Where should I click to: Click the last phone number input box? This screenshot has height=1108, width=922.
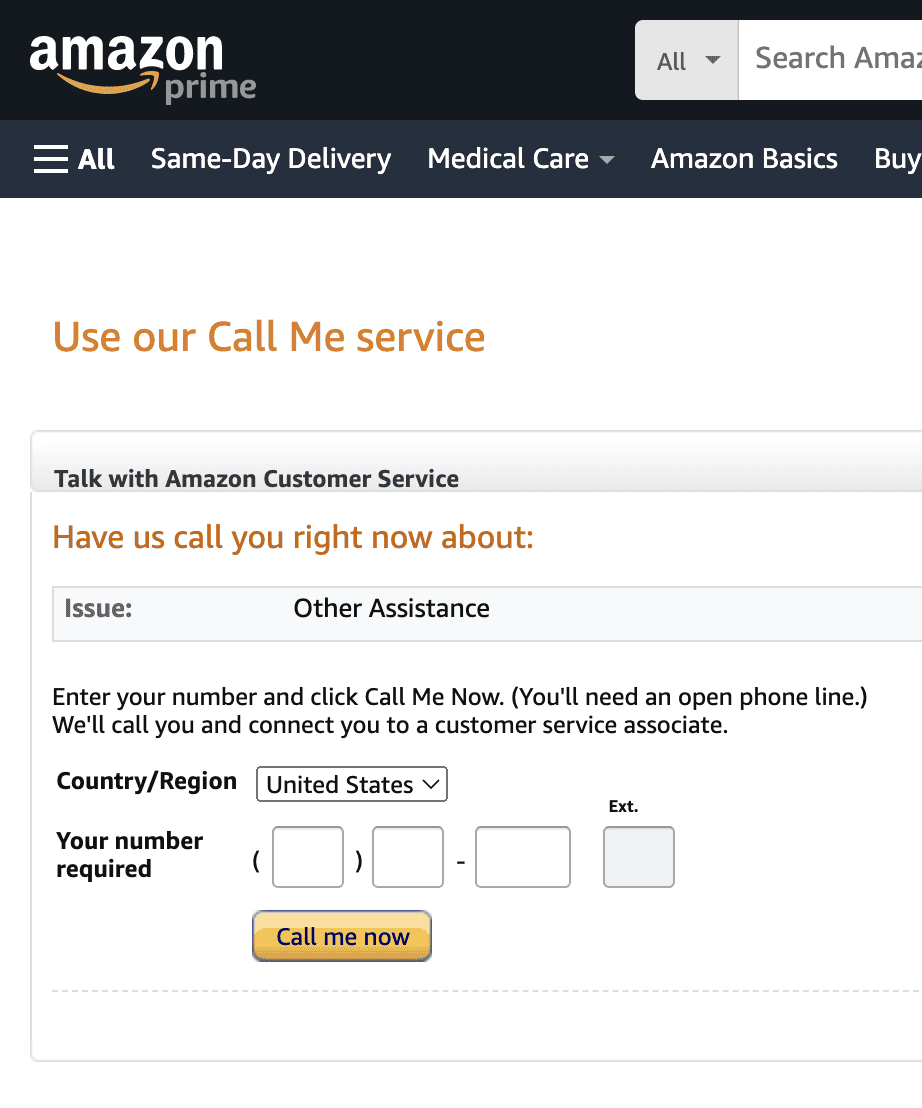click(522, 857)
